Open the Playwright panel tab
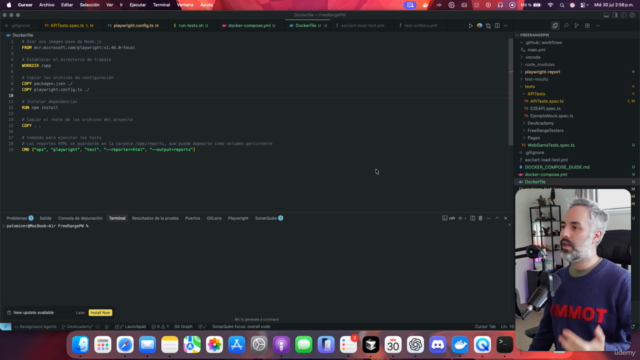The width and height of the screenshot is (640, 360). 238,218
